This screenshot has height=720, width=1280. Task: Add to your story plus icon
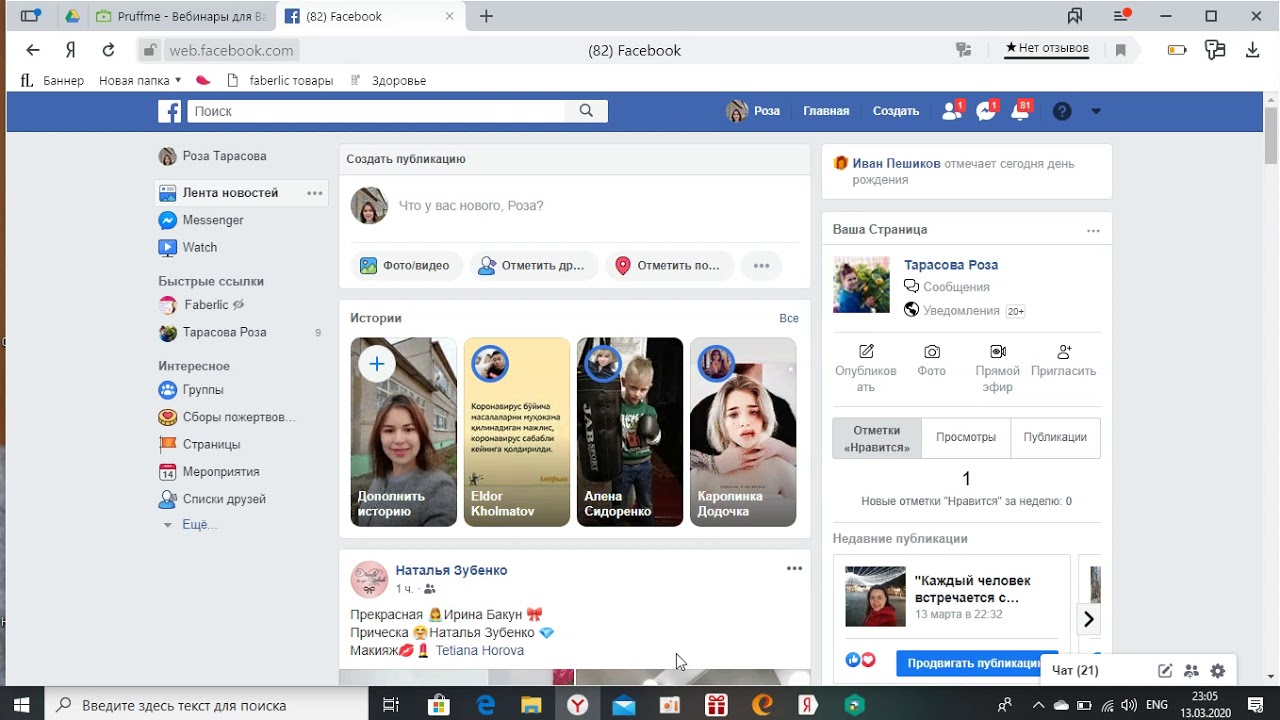(376, 364)
